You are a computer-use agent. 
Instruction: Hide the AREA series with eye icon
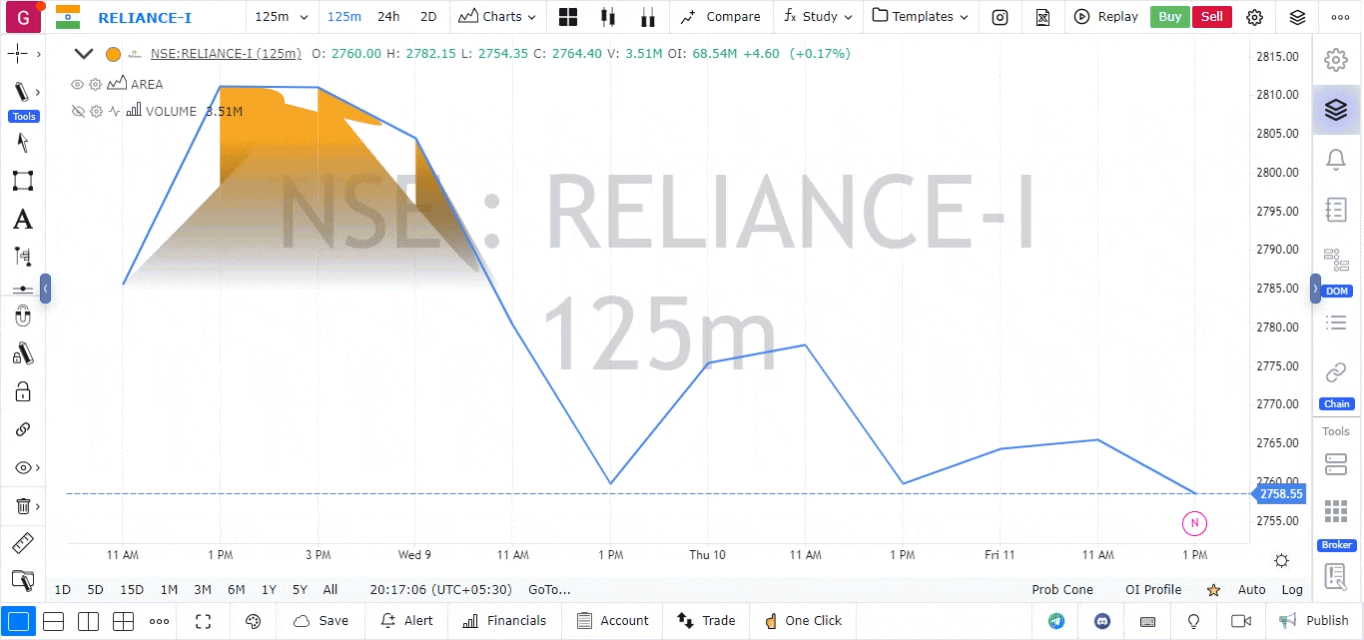(77, 85)
